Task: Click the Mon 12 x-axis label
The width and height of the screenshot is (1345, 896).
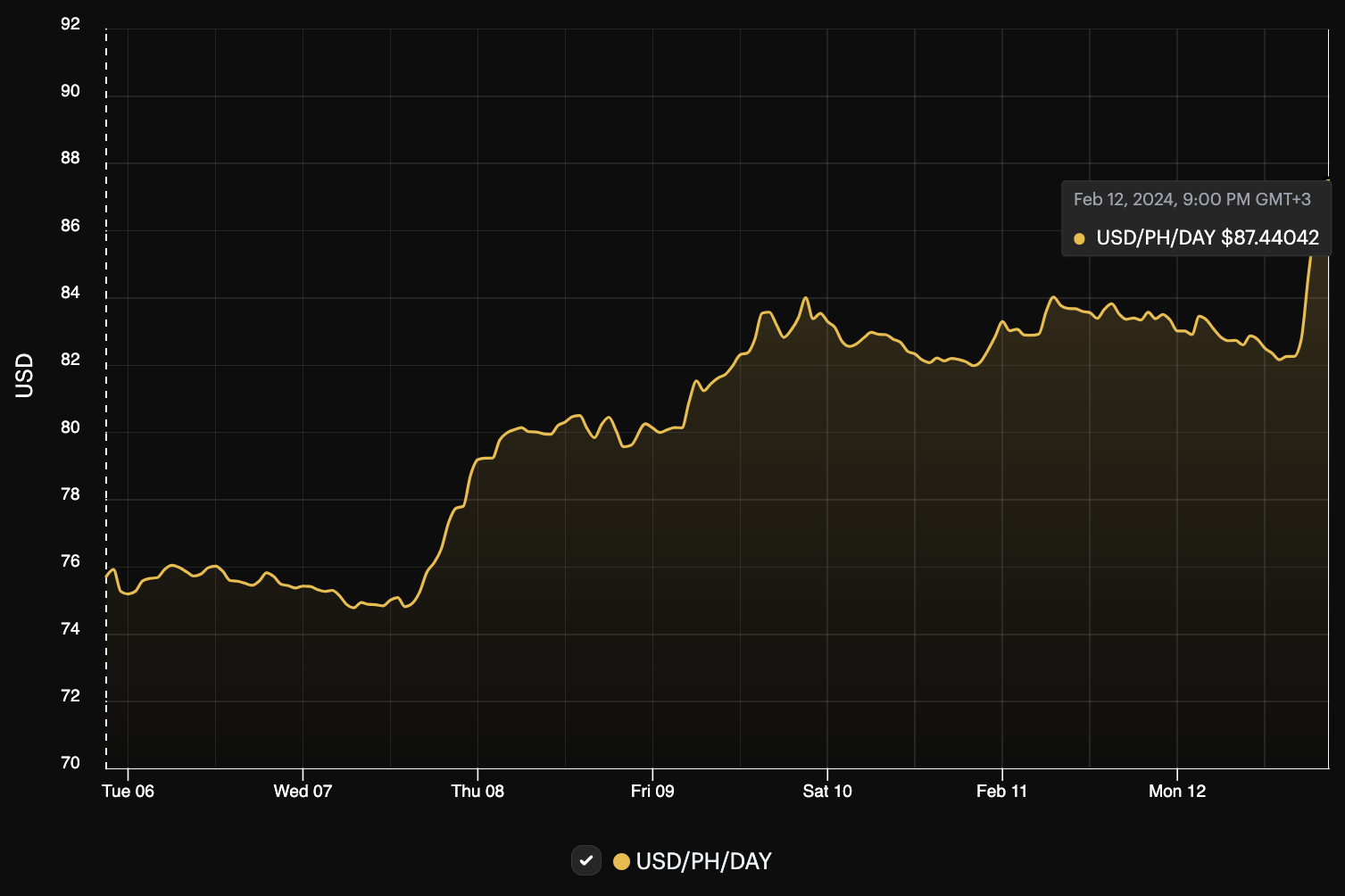Action: click(x=1177, y=791)
